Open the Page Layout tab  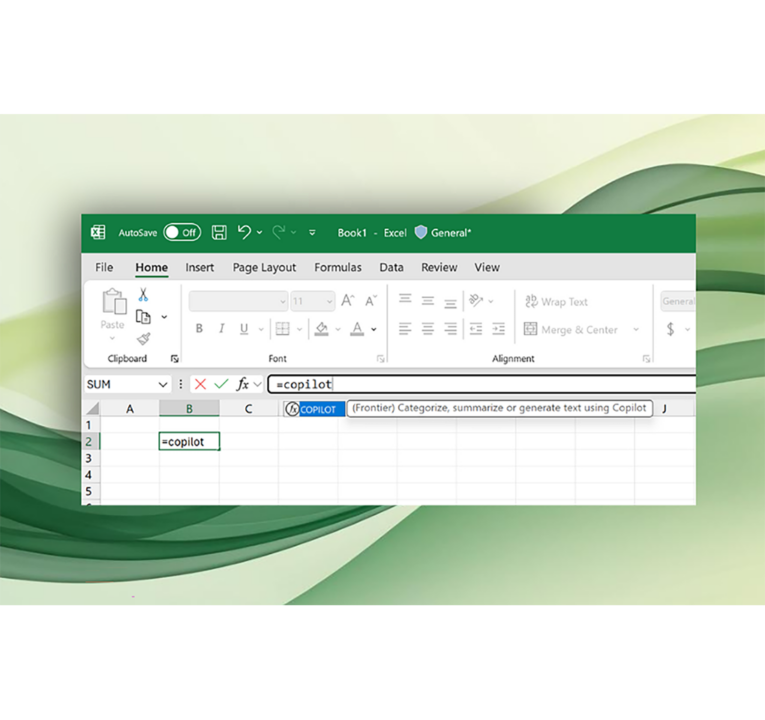click(x=264, y=267)
